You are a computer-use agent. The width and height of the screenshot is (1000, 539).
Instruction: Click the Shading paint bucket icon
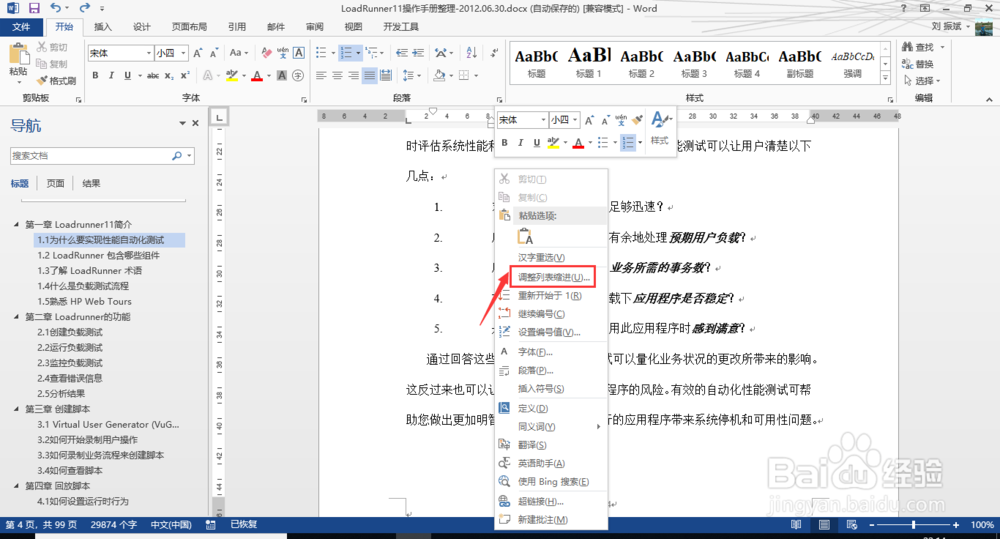[439, 75]
